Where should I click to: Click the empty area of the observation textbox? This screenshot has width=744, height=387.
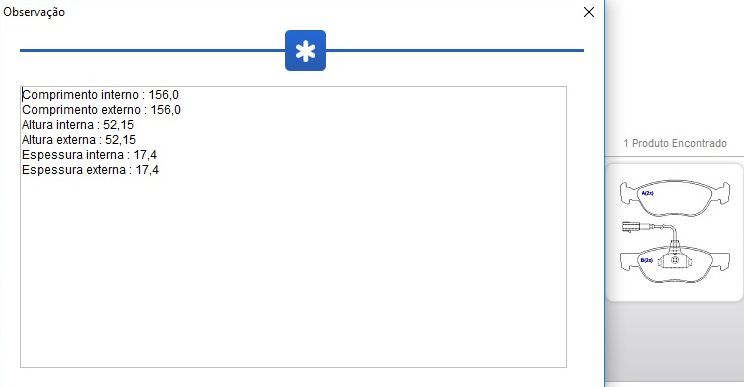point(293,270)
